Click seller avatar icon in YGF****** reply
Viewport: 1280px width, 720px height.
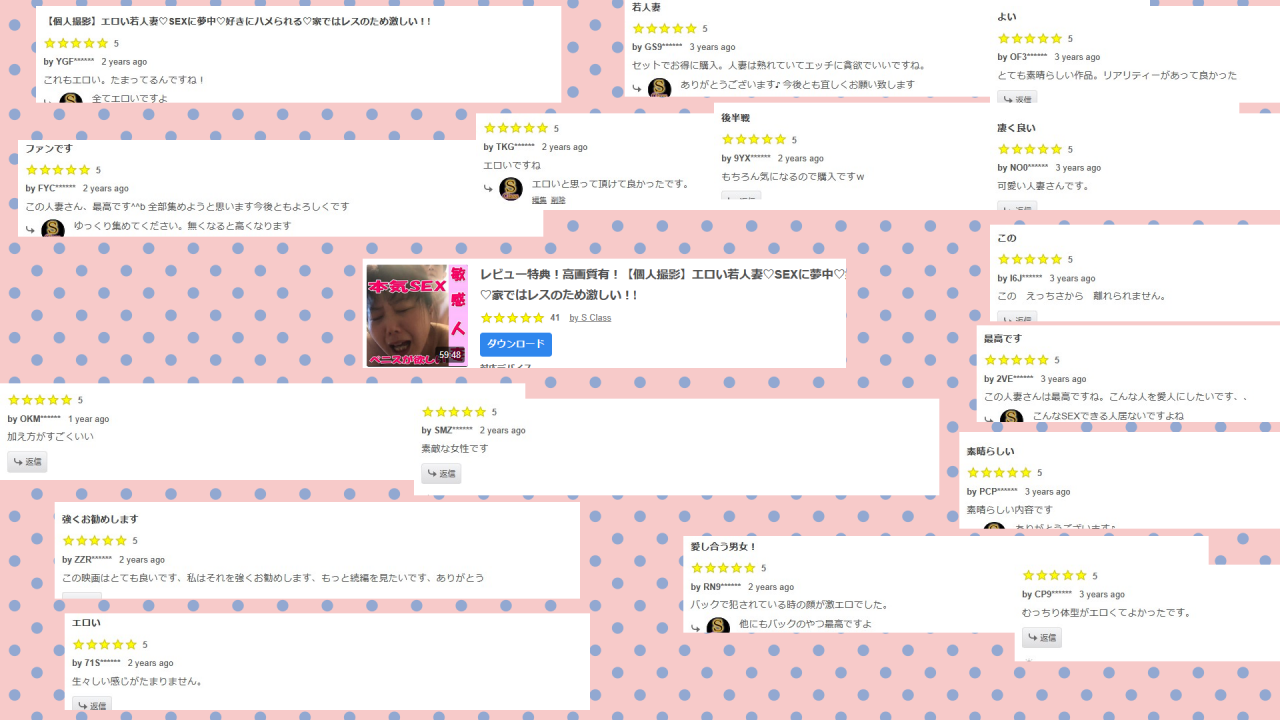point(71,98)
